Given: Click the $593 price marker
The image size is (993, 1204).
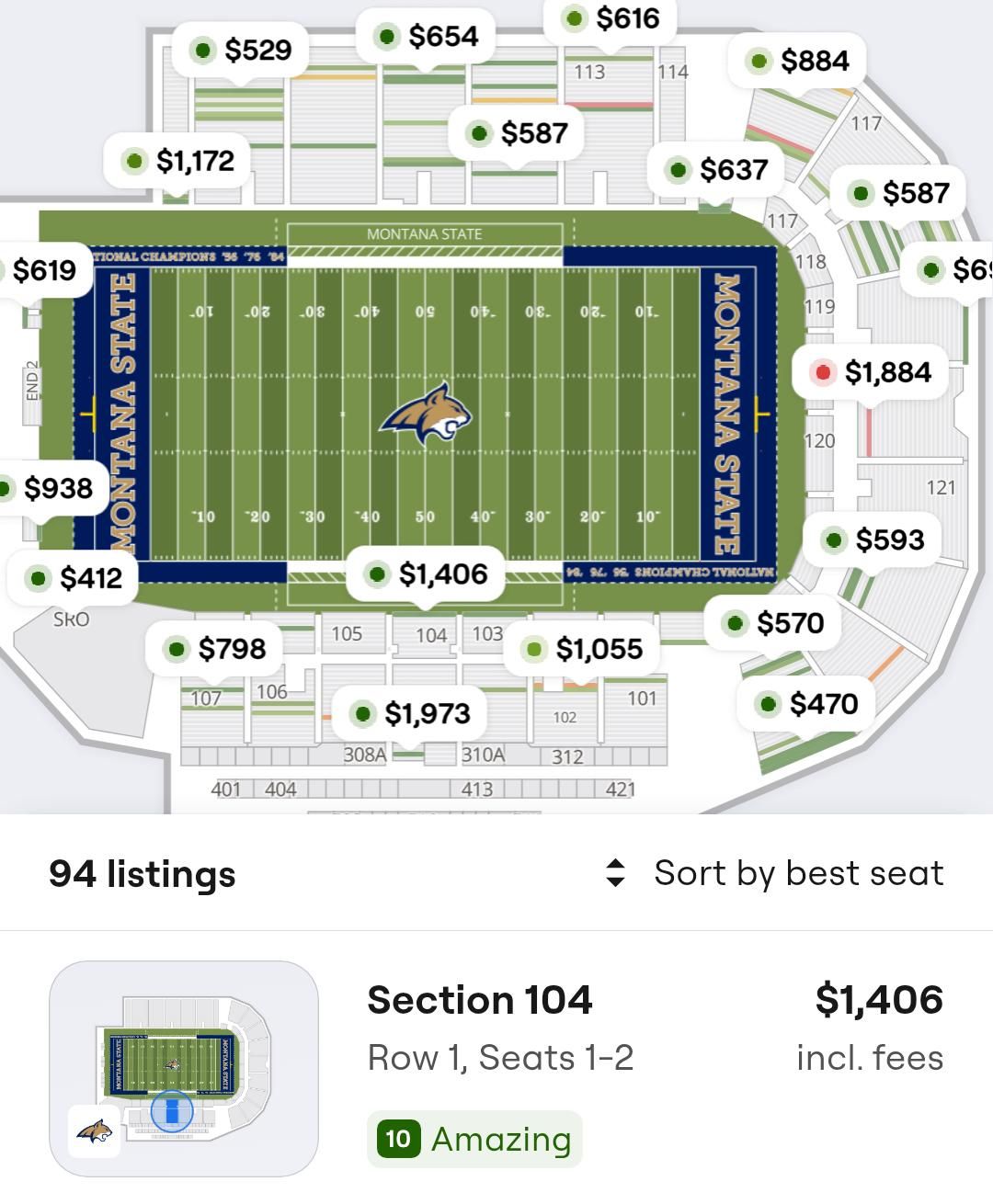Looking at the screenshot, I should pyautogui.click(x=873, y=540).
